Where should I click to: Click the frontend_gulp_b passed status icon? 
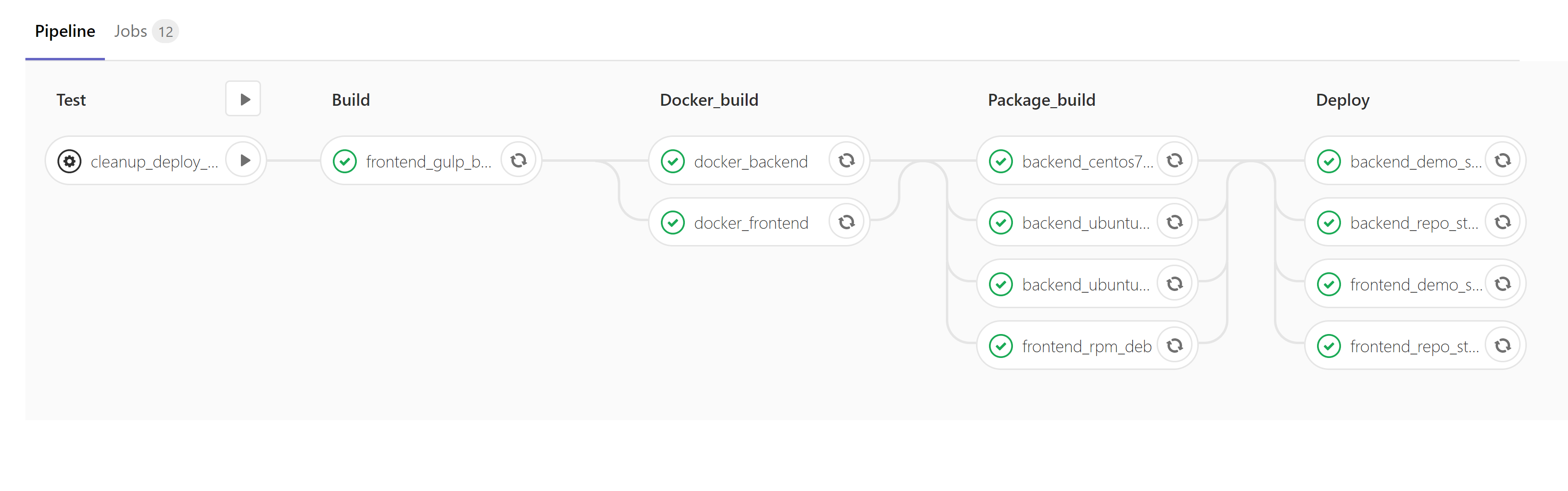click(345, 161)
